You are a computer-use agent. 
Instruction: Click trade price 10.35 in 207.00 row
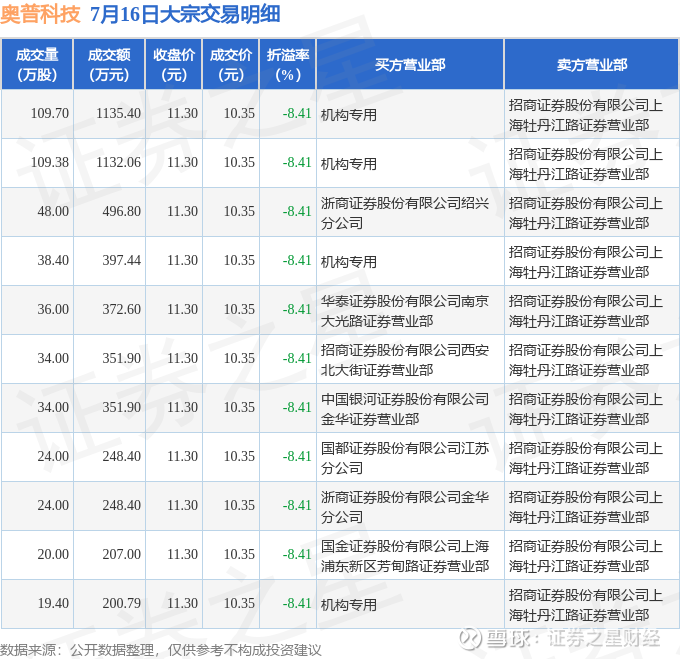(239, 554)
